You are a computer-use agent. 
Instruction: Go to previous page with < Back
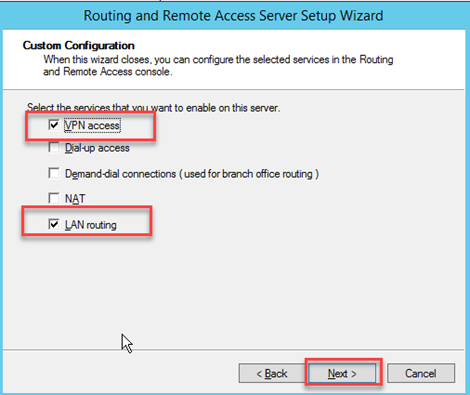[x=272, y=373]
